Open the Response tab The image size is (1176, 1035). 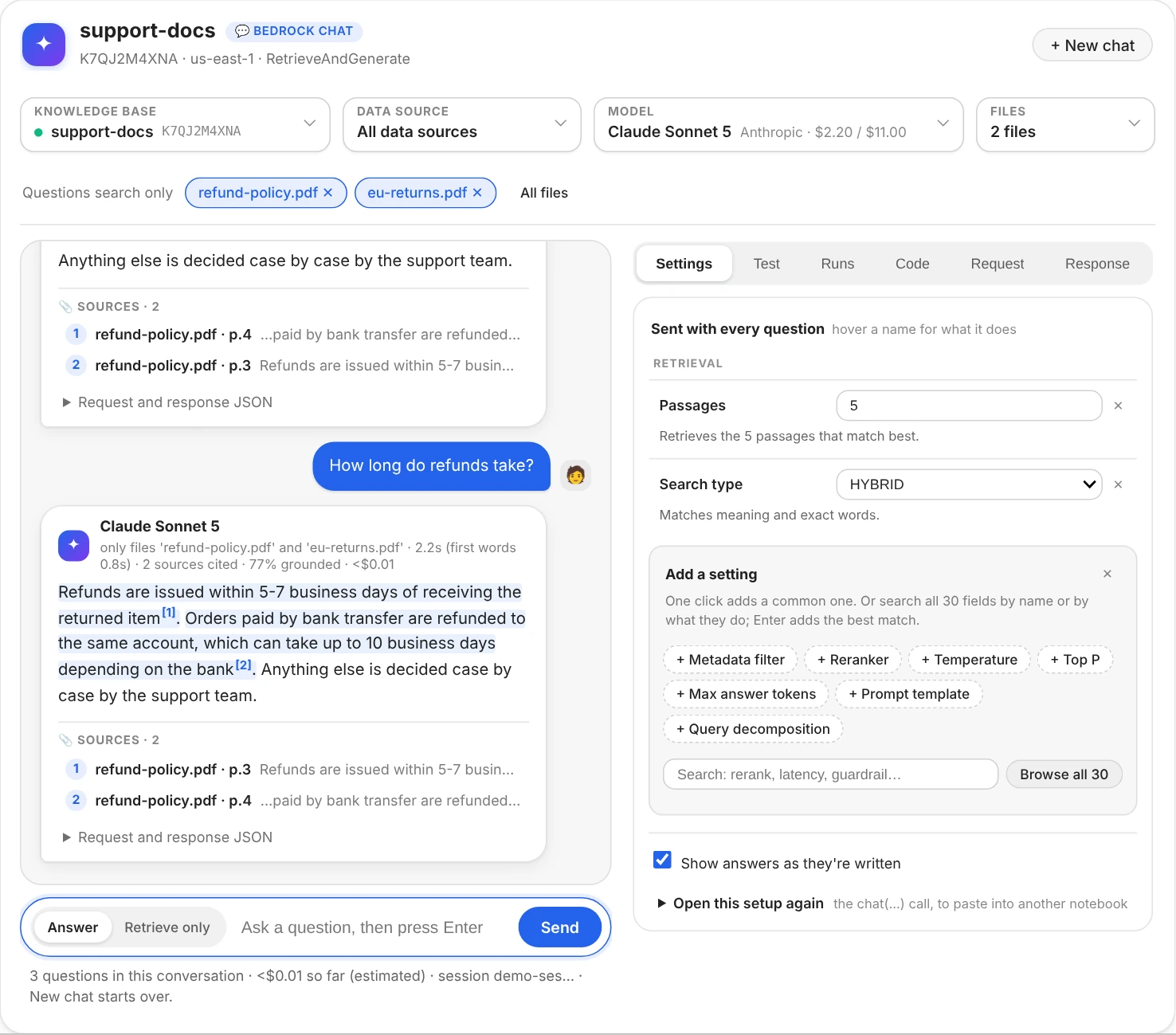pos(1097,264)
